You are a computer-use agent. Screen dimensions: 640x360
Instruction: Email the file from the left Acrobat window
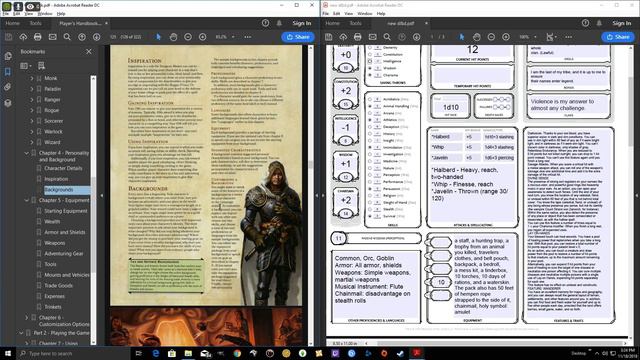coord(53,37)
